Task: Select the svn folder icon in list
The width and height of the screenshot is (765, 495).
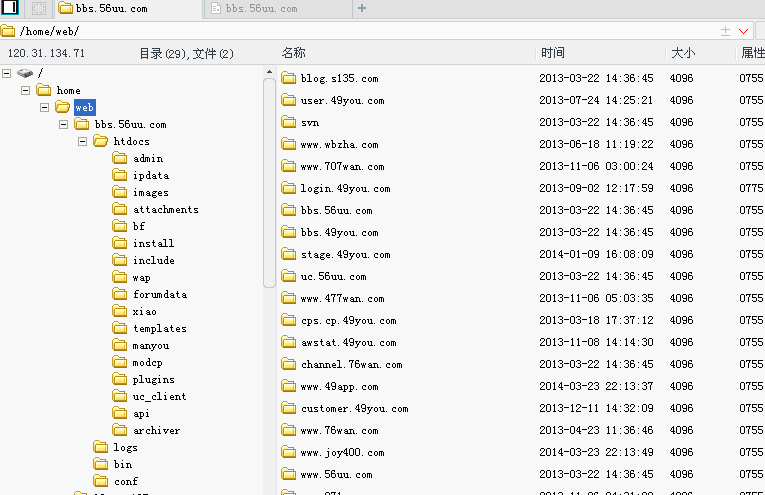Action: pyautogui.click(x=288, y=122)
